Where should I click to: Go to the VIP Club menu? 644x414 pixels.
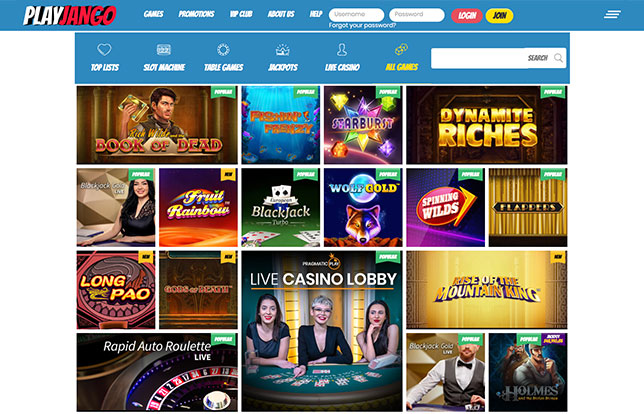(x=241, y=14)
